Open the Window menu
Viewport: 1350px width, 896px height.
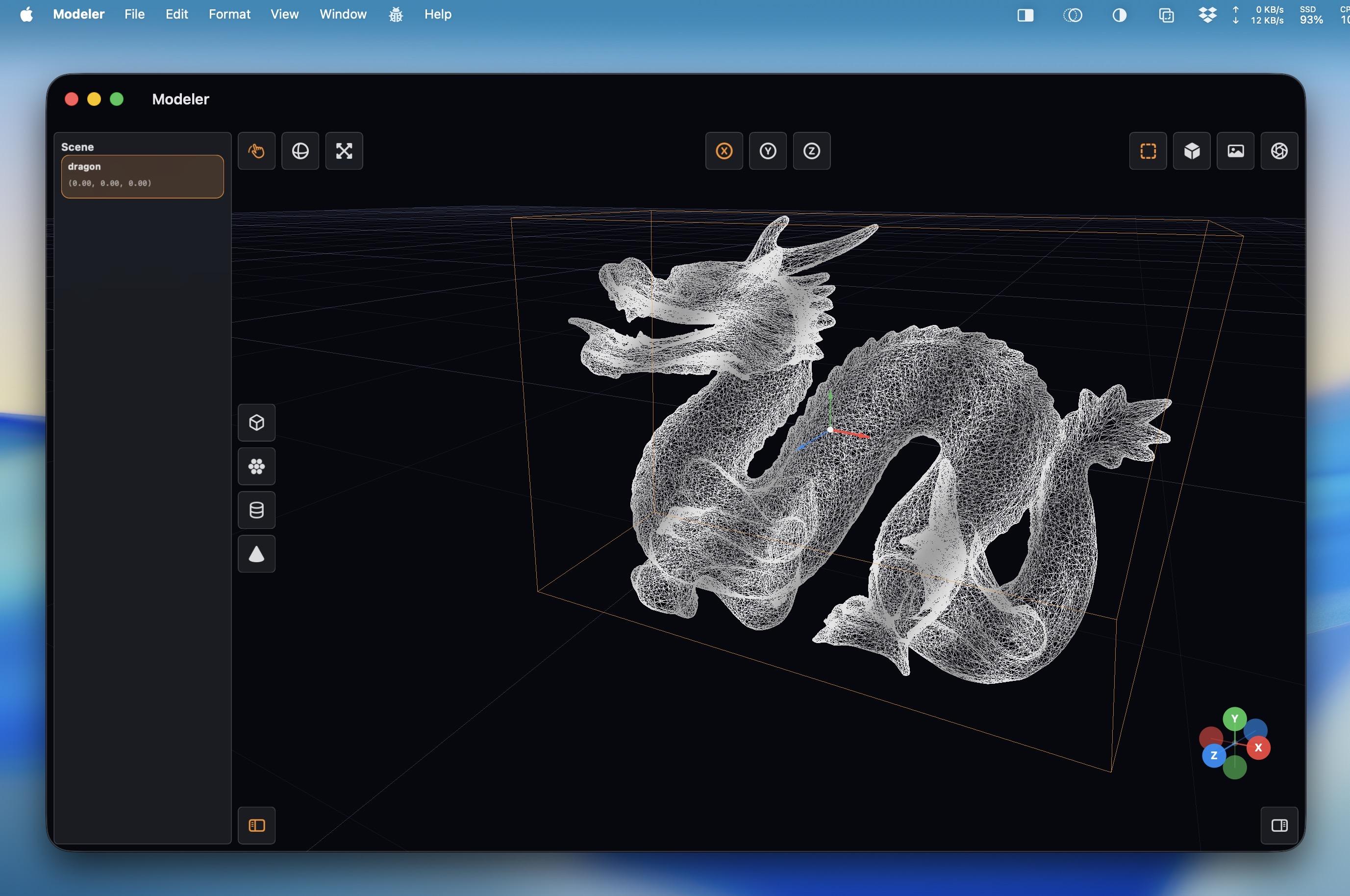(343, 14)
